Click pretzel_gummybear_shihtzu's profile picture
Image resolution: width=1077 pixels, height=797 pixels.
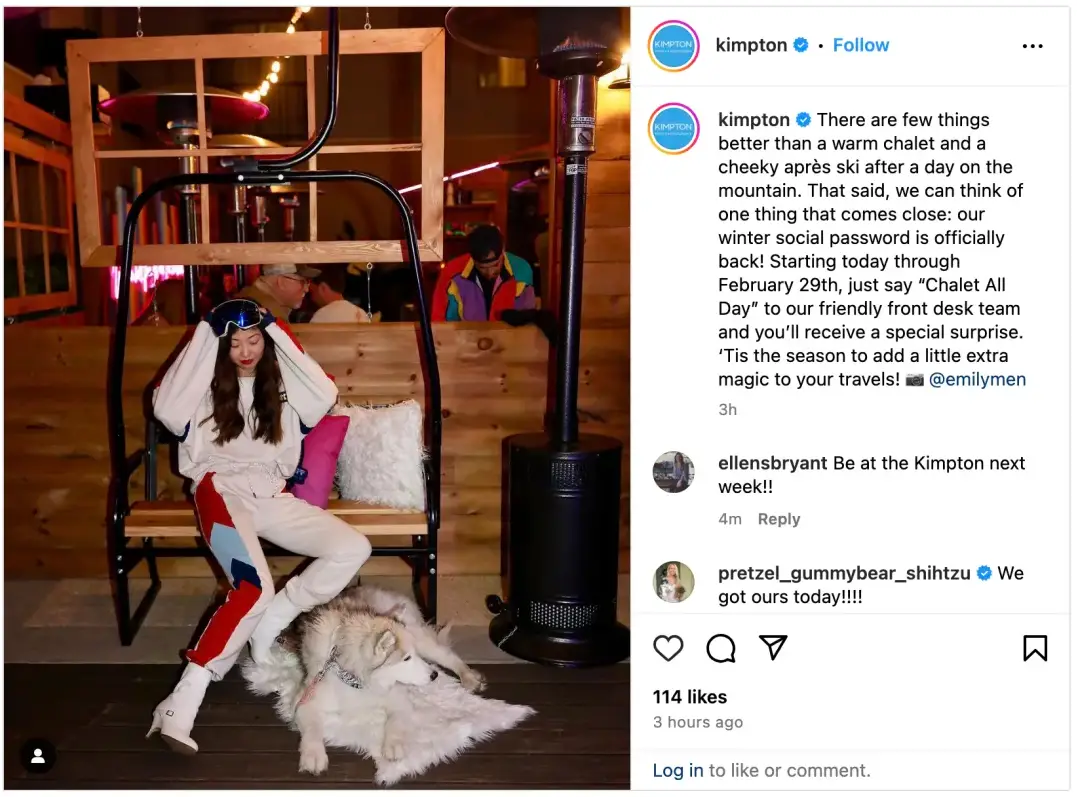673,581
